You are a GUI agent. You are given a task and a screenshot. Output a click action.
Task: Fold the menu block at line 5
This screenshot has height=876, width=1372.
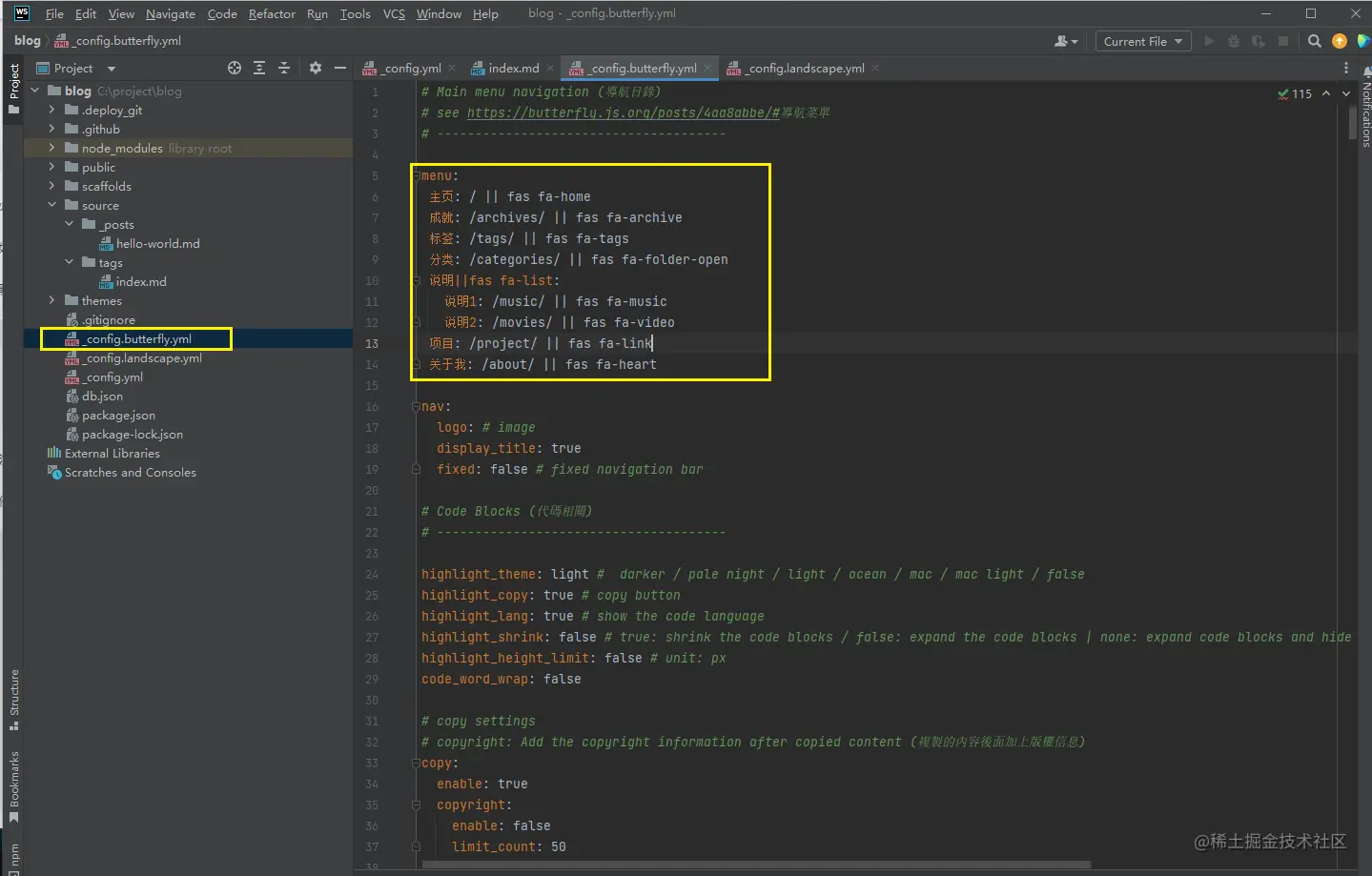click(x=416, y=175)
